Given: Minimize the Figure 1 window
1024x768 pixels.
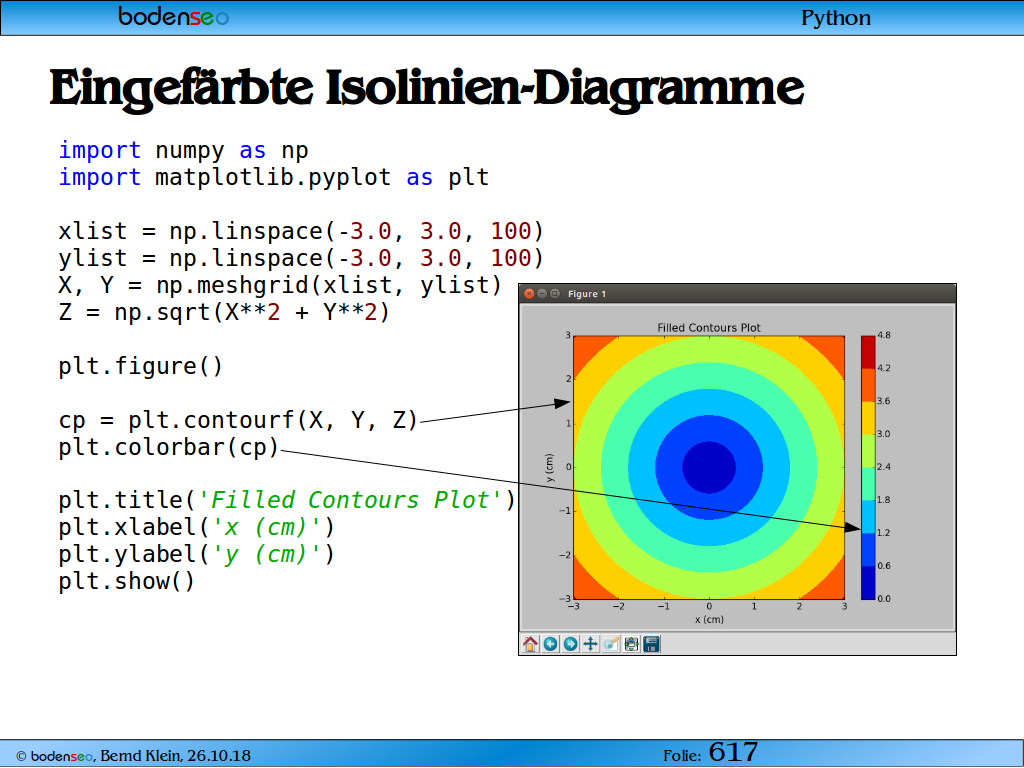Looking at the screenshot, I should pos(542,294).
